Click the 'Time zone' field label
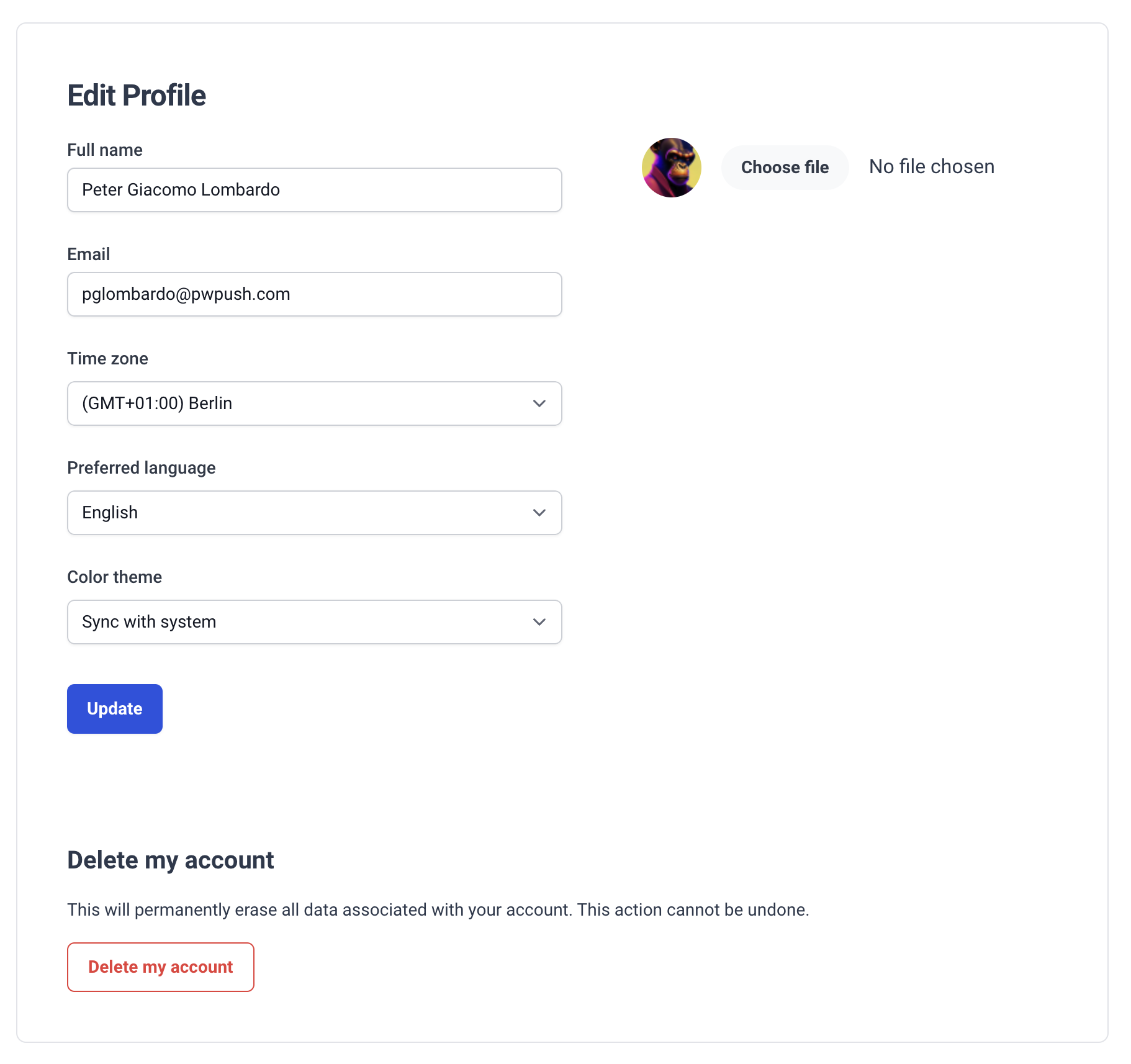The width and height of the screenshot is (1131, 1064). click(x=108, y=359)
